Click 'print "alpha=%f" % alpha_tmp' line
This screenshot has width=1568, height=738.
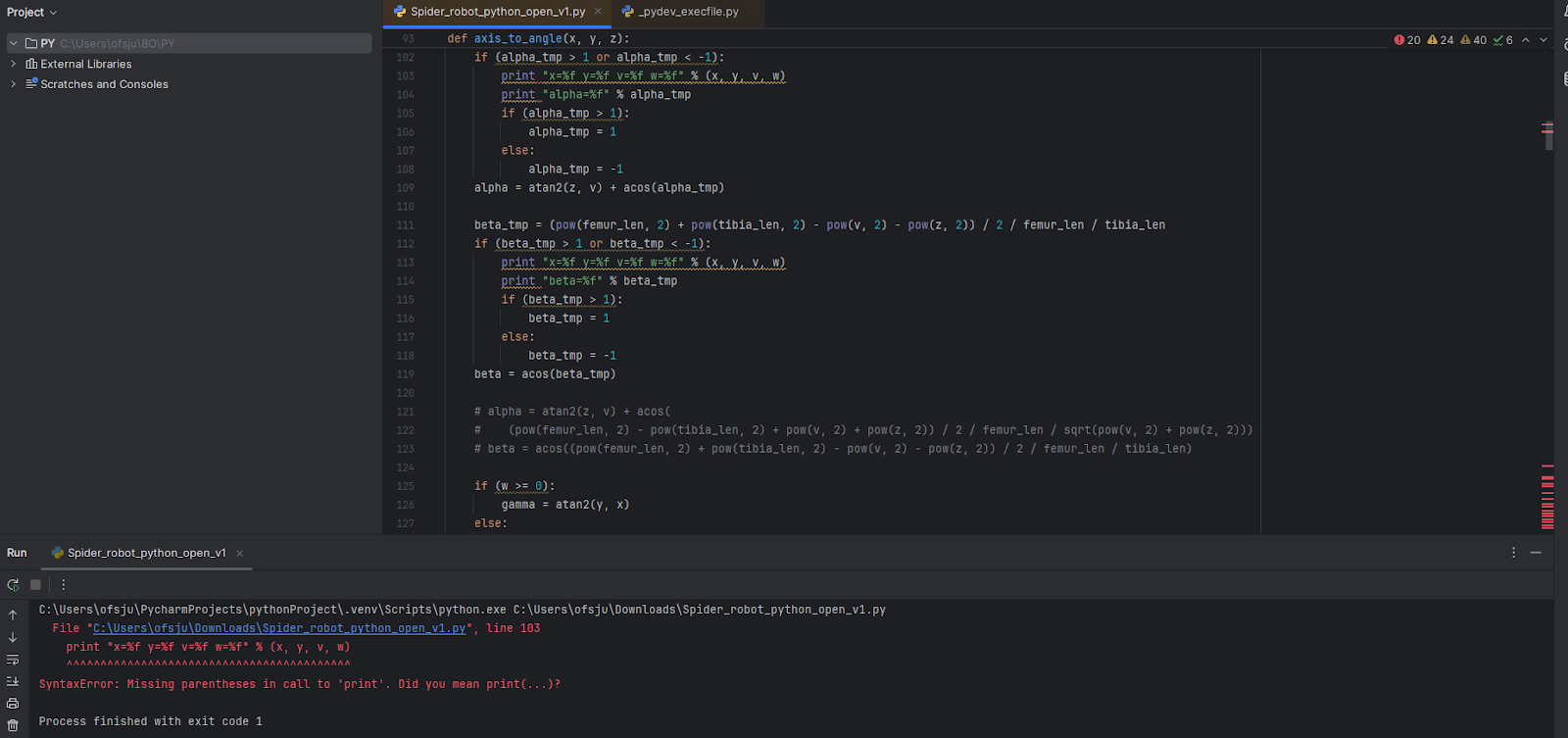pyautogui.click(x=596, y=94)
